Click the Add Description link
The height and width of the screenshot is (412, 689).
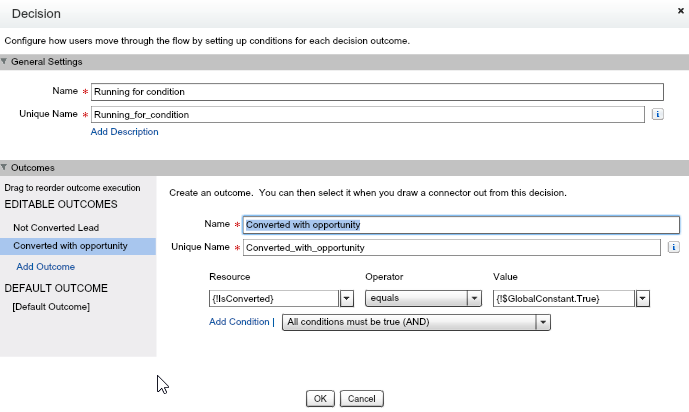(x=124, y=131)
